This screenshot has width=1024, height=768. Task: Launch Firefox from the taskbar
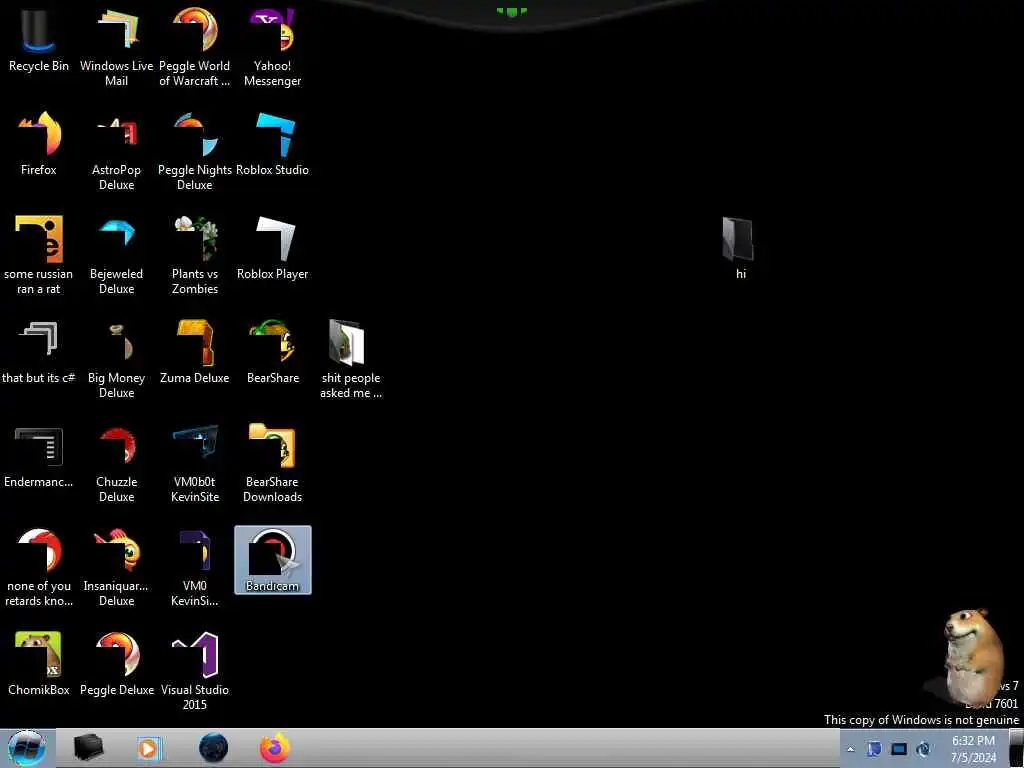pyautogui.click(x=275, y=748)
